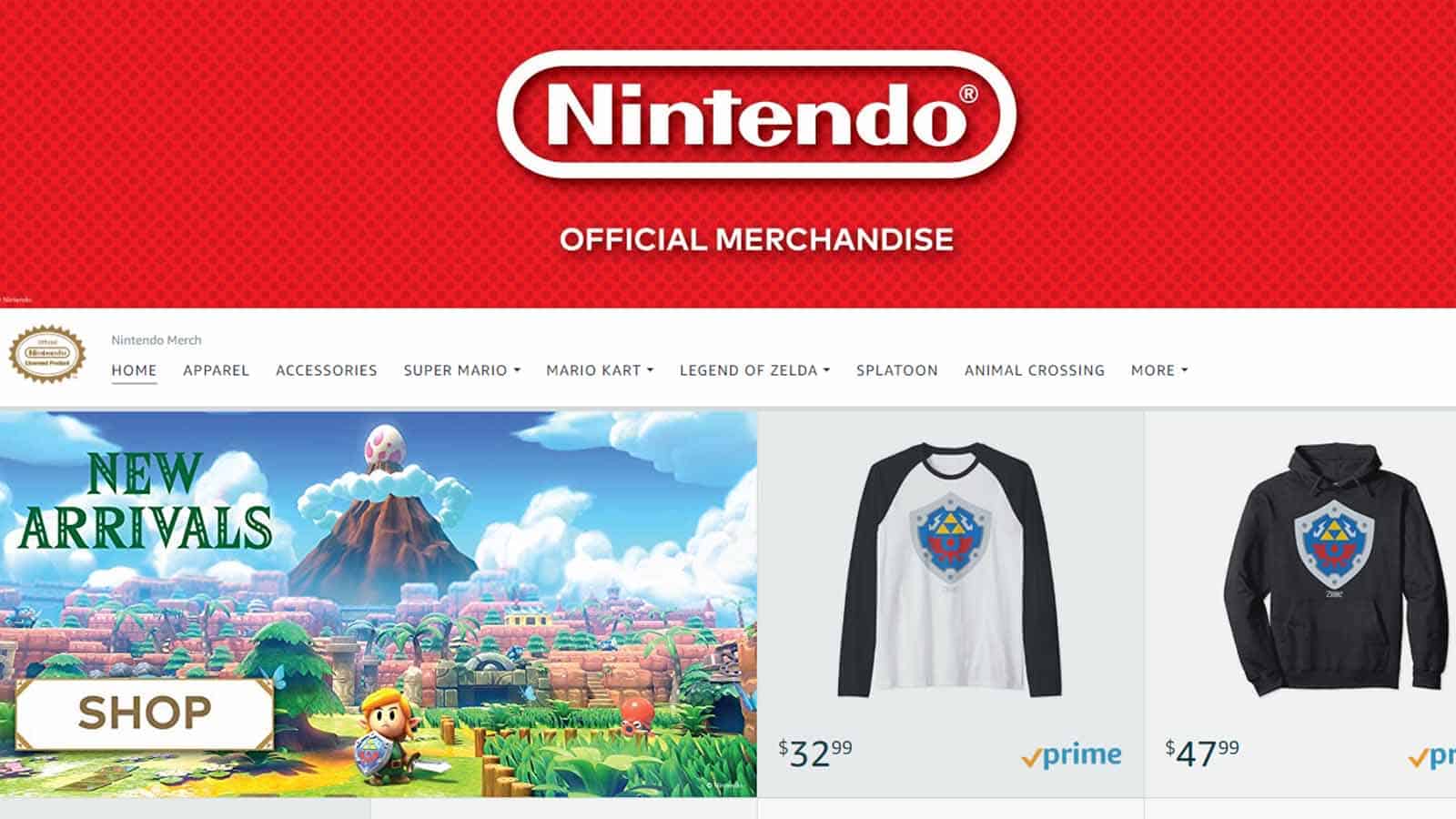Expand the Legend of Zelda dropdown menu
Image resolution: width=1456 pixels, height=819 pixels.
click(754, 370)
